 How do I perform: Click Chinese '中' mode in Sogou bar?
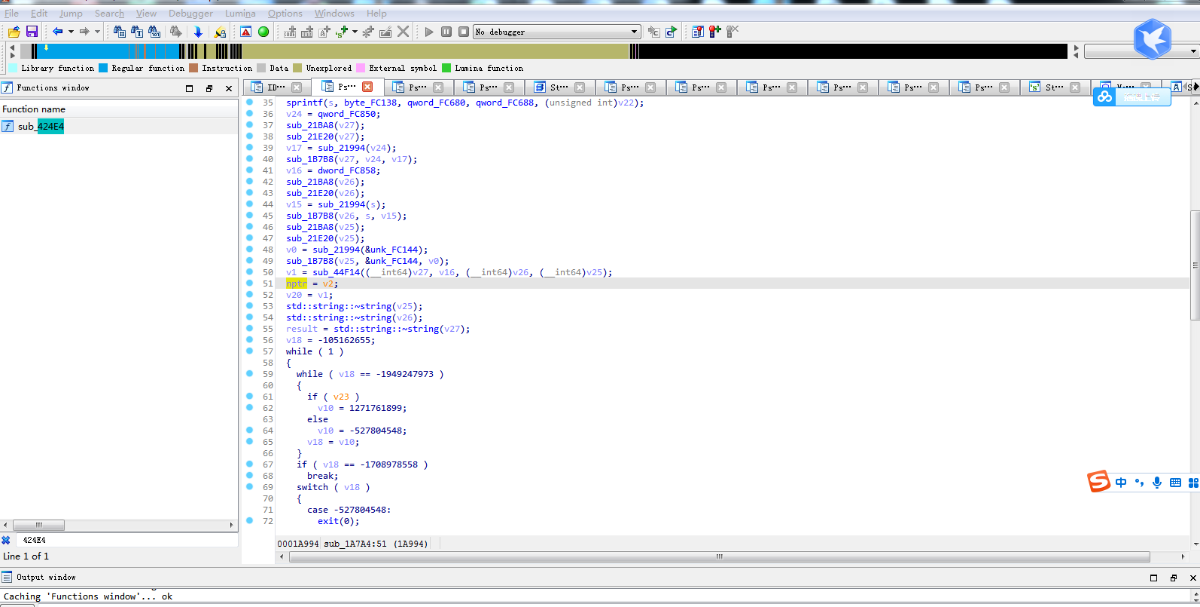[1121, 483]
